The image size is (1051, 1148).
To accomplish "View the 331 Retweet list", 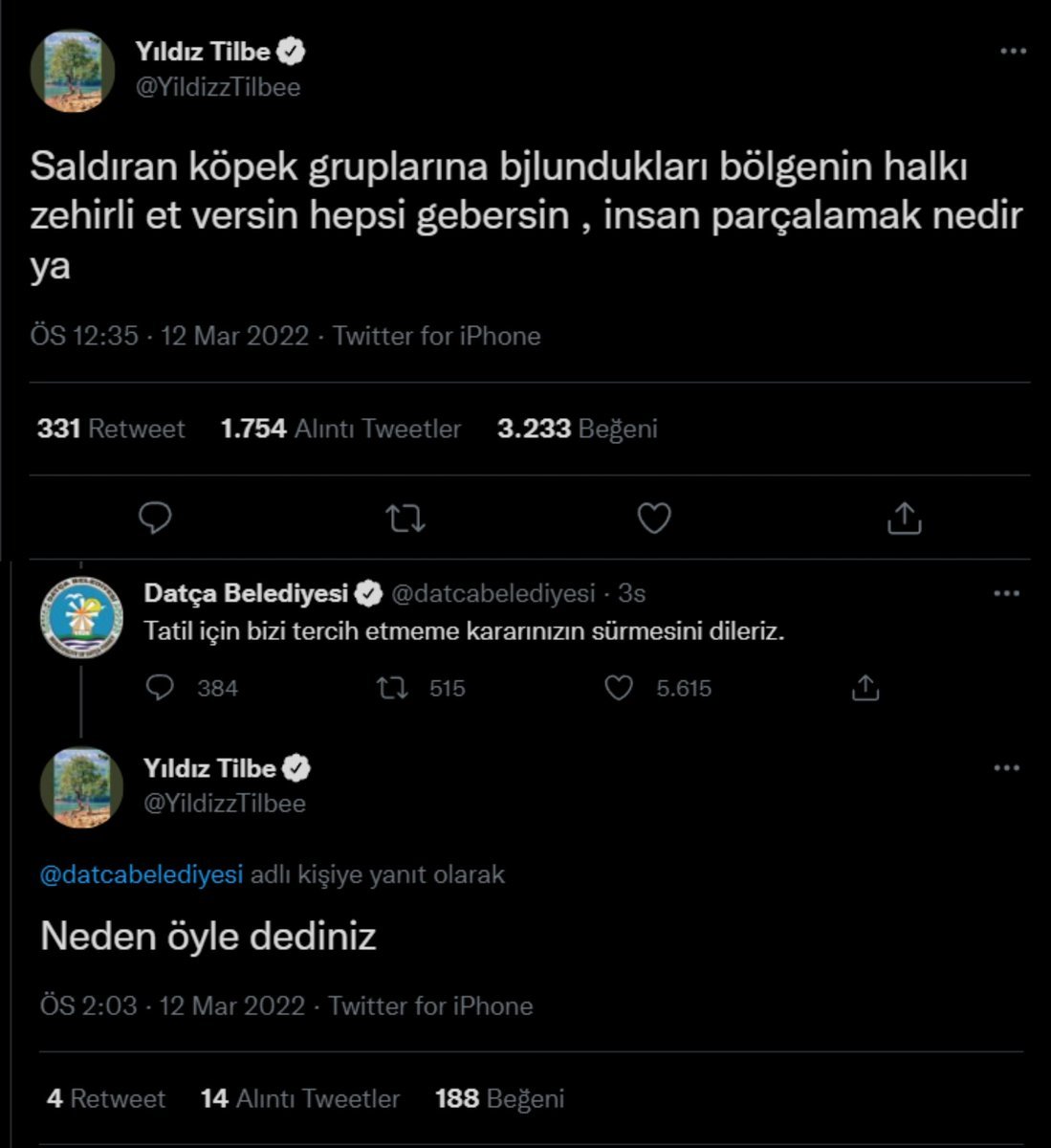I will point(111,429).
